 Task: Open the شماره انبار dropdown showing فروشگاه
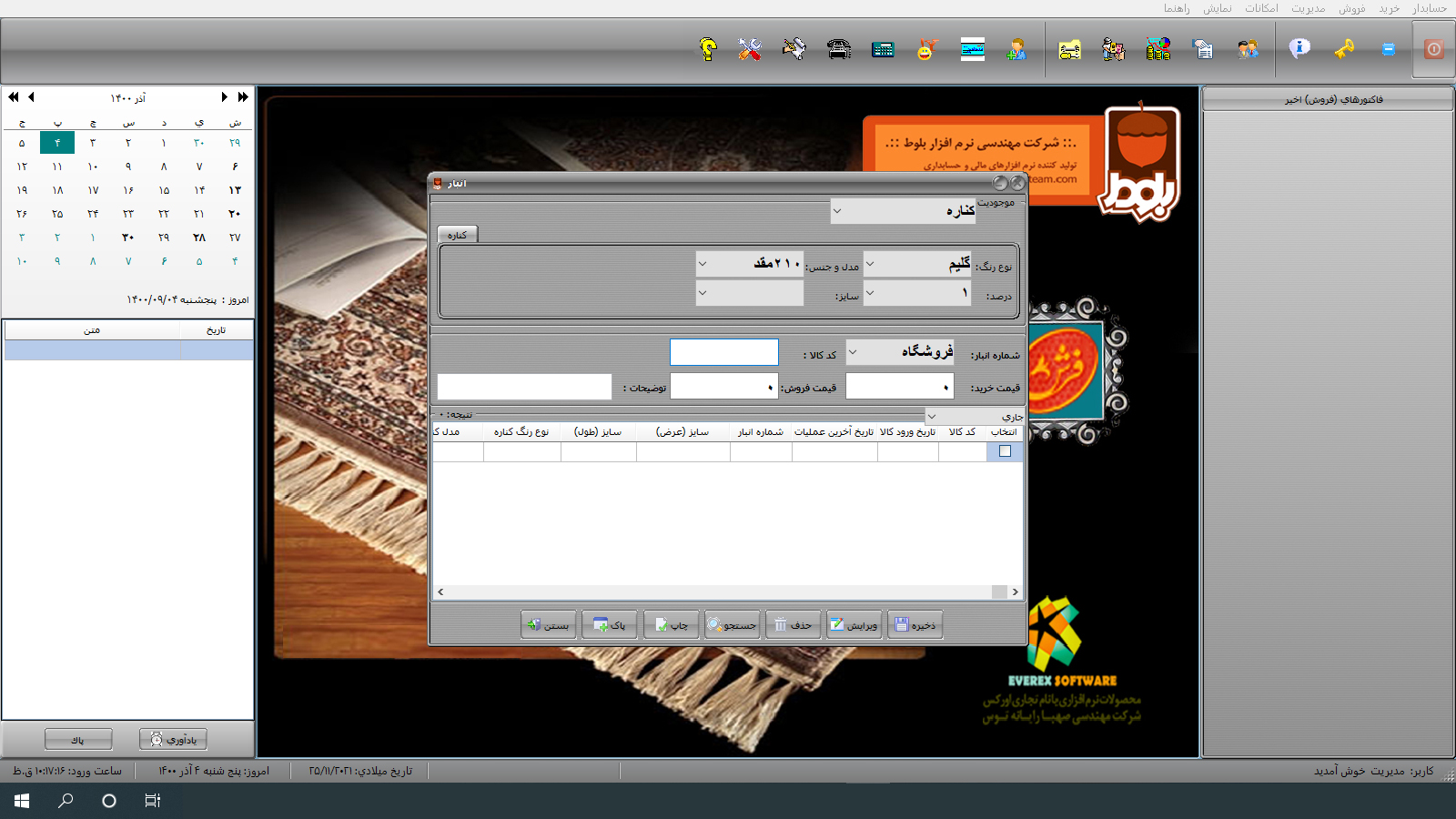[x=853, y=352]
